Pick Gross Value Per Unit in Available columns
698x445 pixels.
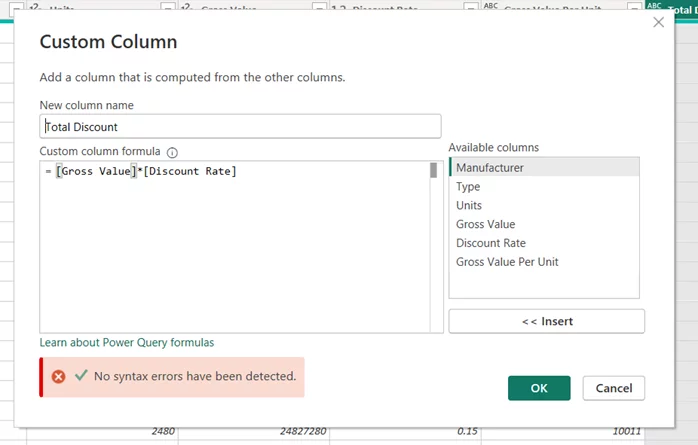pos(507,262)
